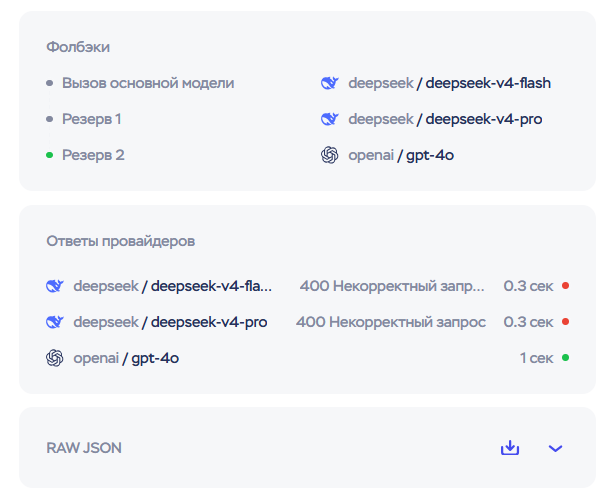Image resolution: width=614 pixels, height=502 pixels.
Task: Open truncated deepseek-v4-fla… provider response
Action: coord(173,286)
